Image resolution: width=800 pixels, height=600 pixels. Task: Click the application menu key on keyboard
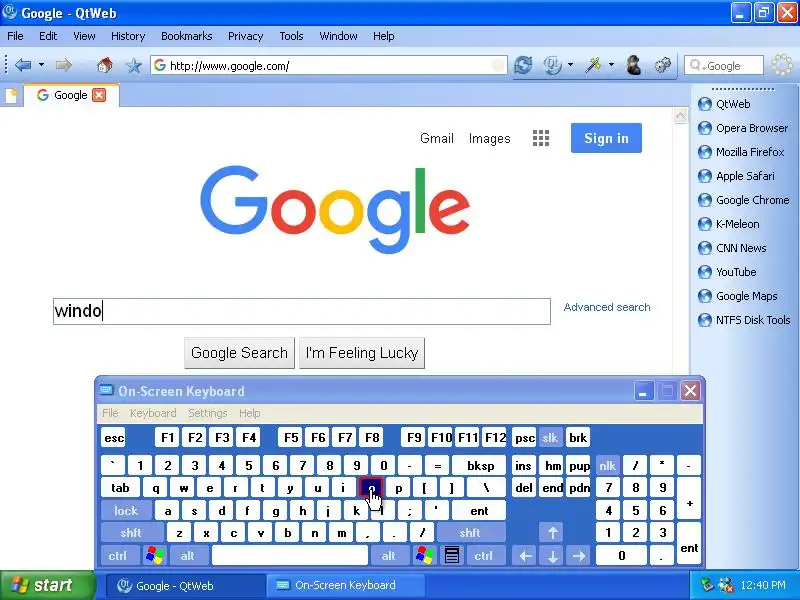coord(452,555)
